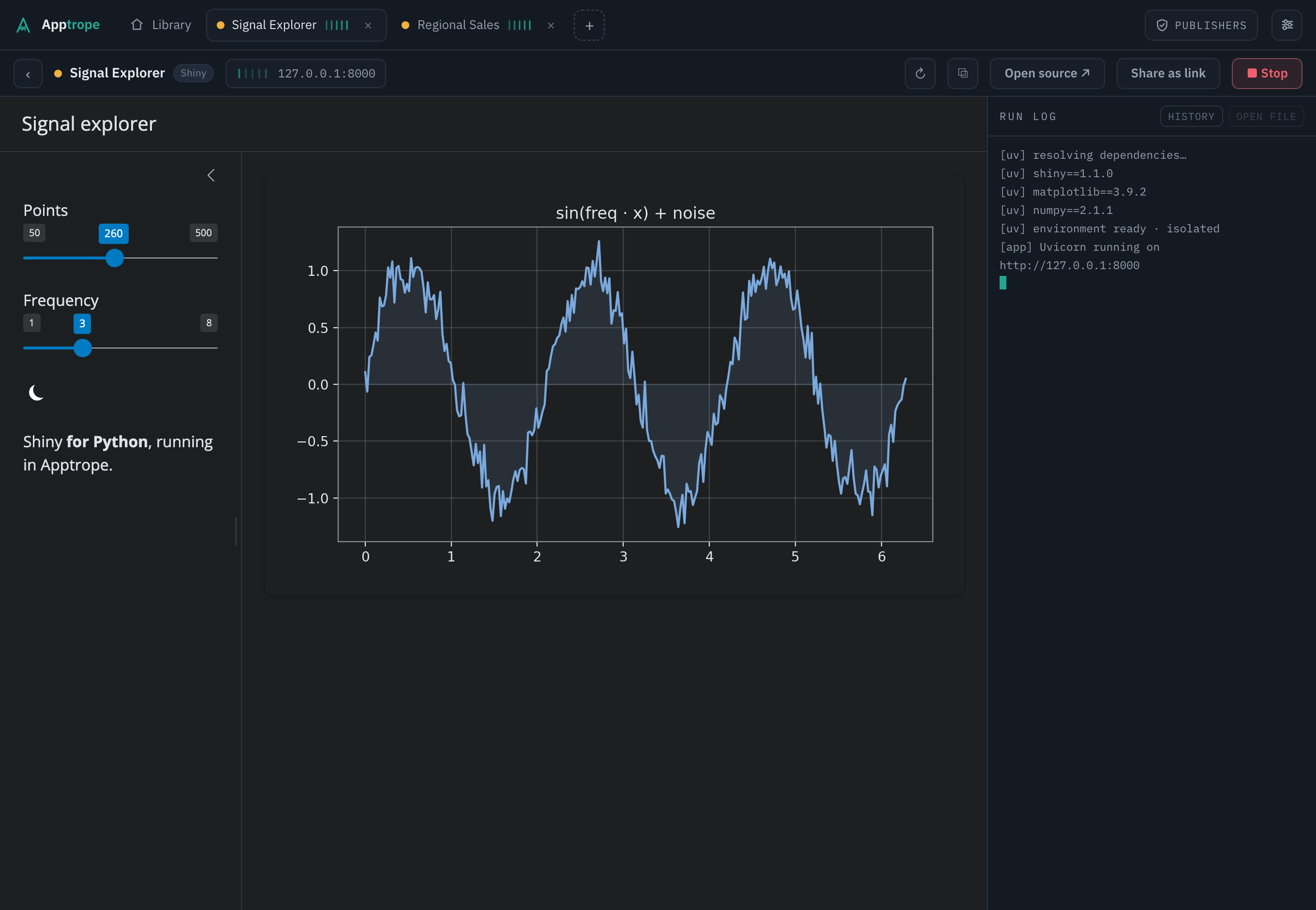Click the Shiny badge
The image size is (1316, 910).
point(193,73)
